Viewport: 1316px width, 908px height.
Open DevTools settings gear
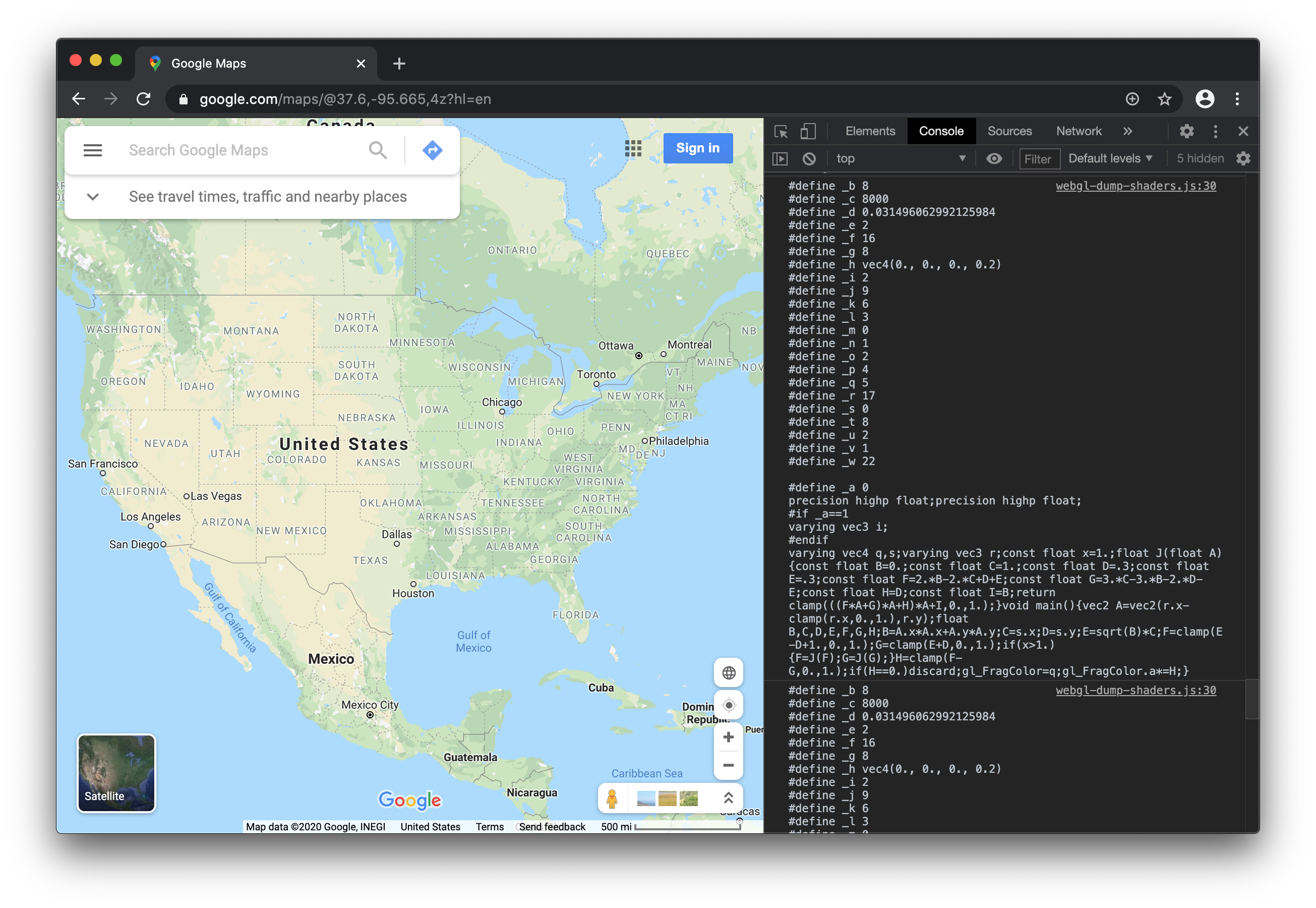[x=1186, y=132]
